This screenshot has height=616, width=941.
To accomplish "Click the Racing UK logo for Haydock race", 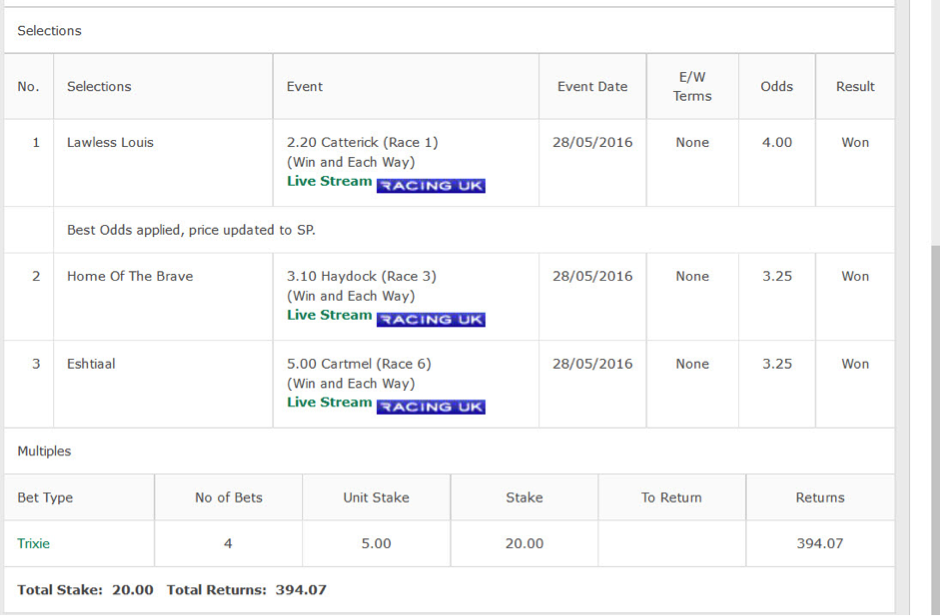I will [431, 319].
